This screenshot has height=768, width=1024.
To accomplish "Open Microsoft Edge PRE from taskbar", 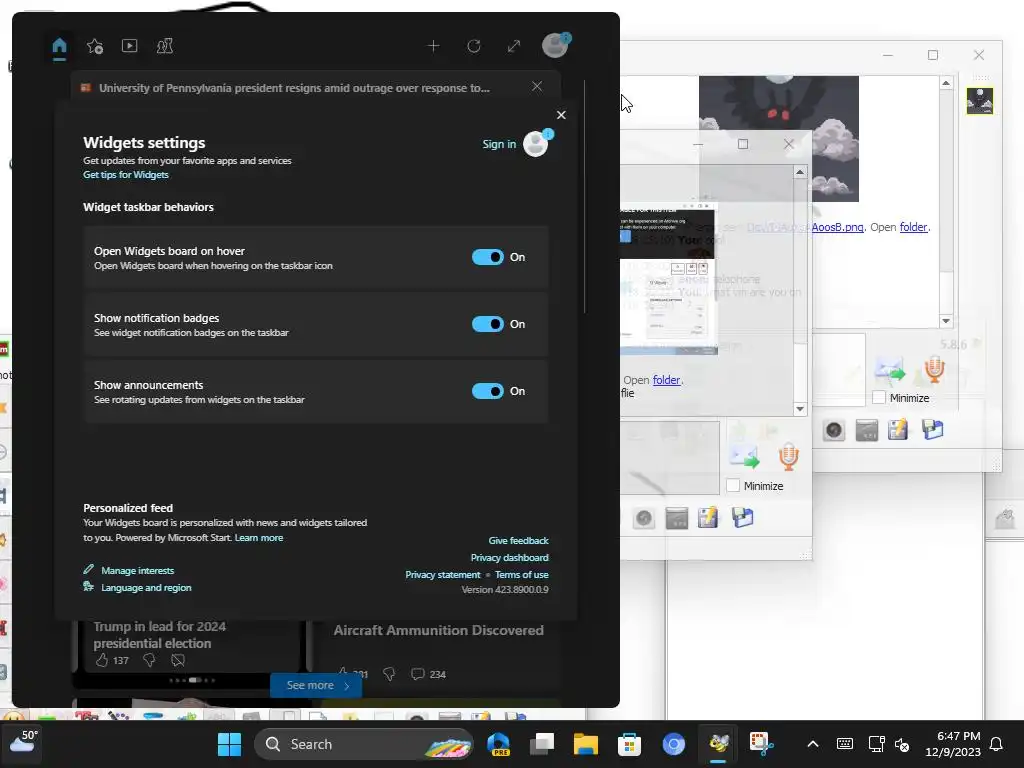I will pos(499,744).
